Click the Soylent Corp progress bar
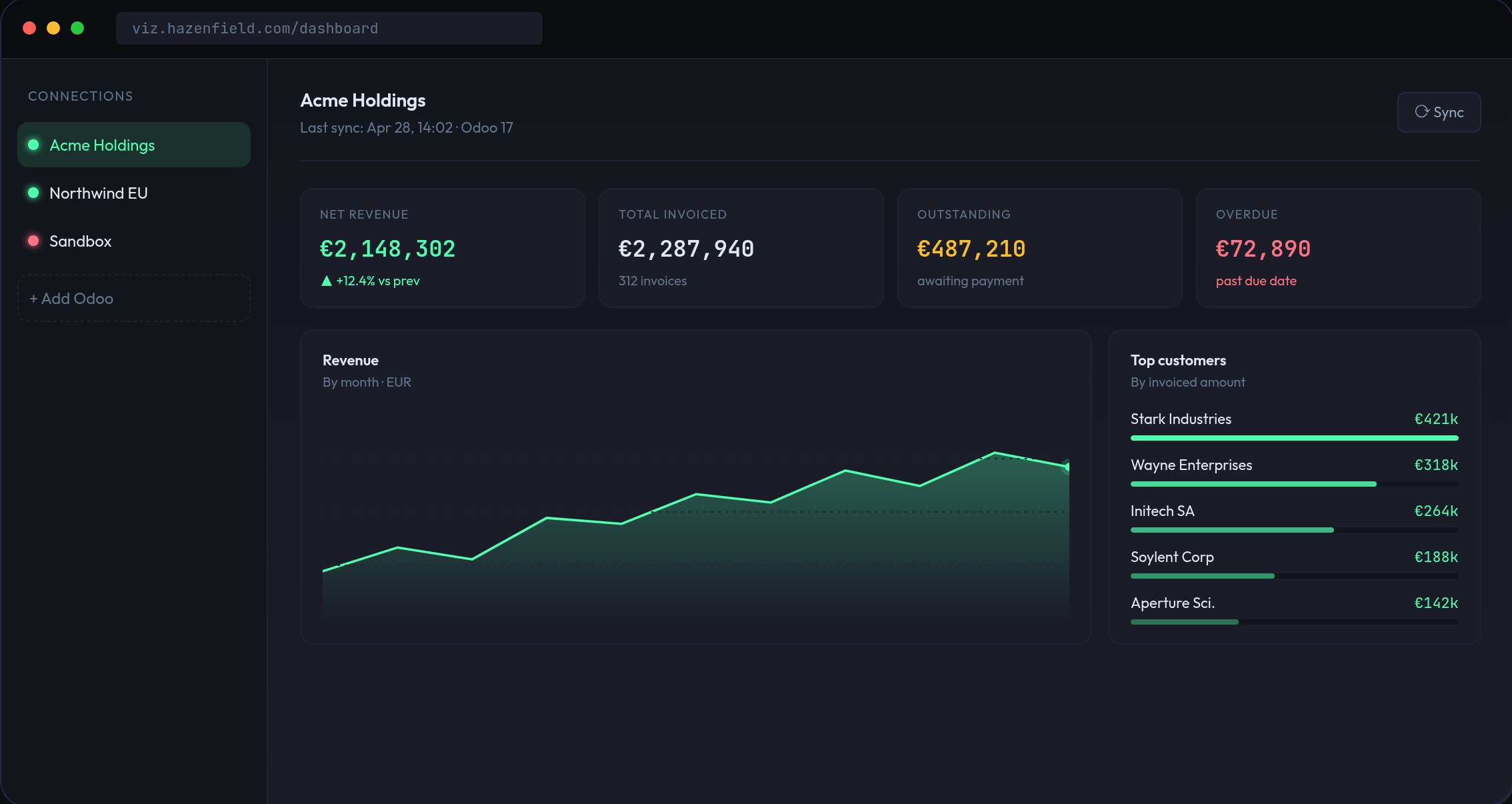The image size is (1512, 804). (1295, 576)
